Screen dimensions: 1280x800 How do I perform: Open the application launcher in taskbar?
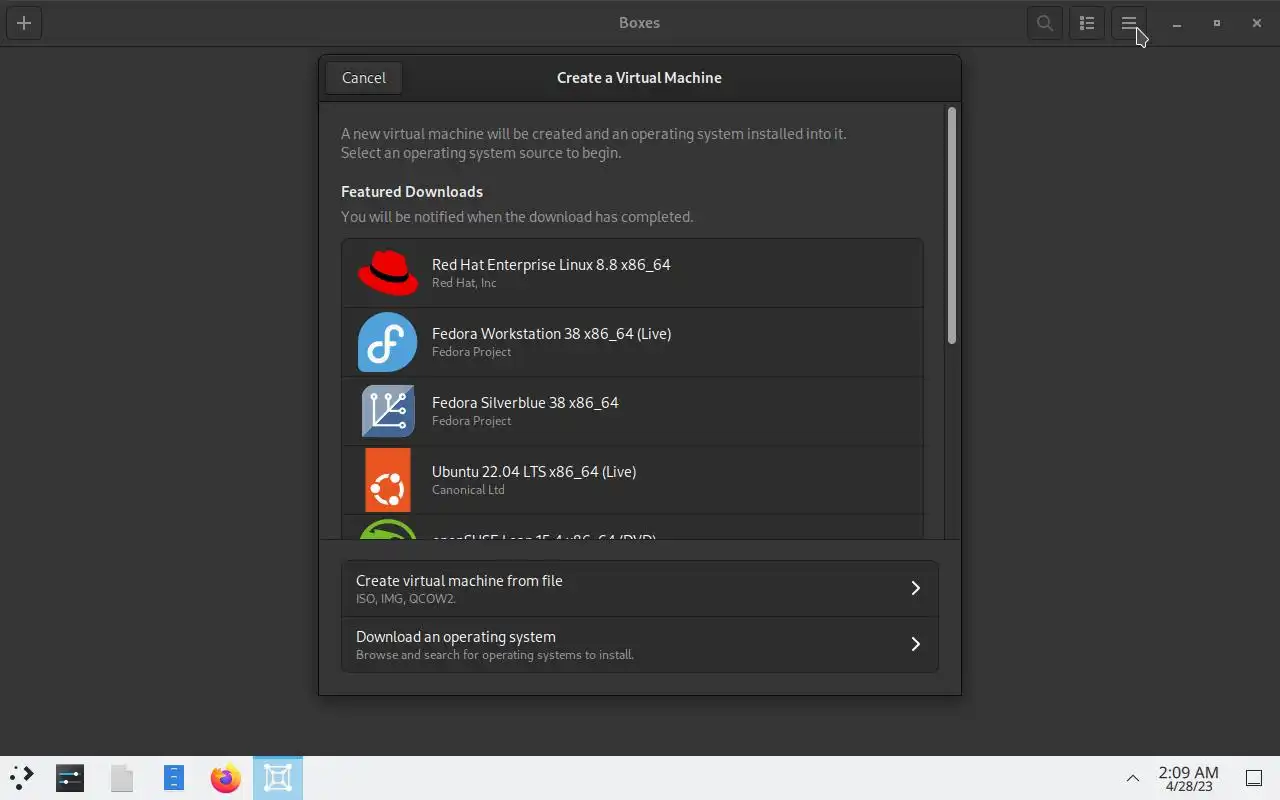point(22,777)
